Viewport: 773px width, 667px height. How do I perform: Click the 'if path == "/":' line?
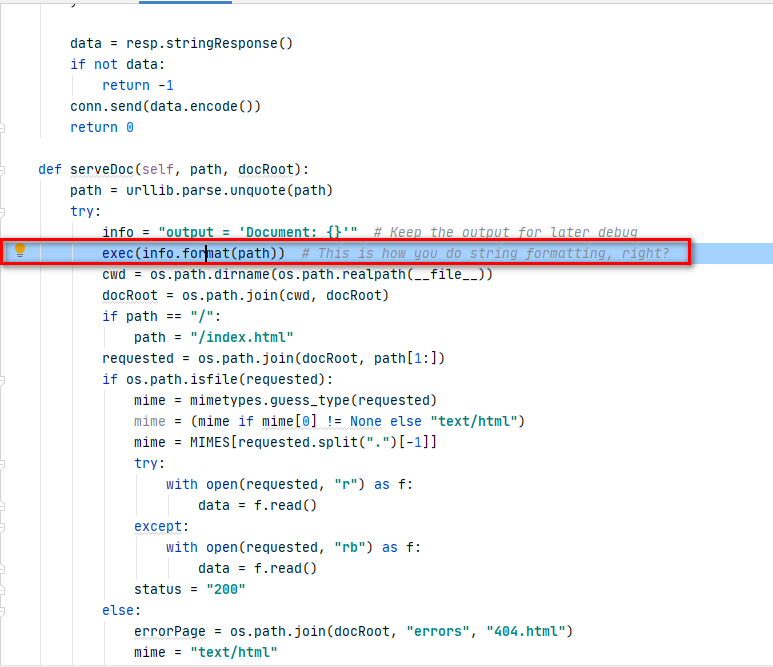[x=162, y=316]
